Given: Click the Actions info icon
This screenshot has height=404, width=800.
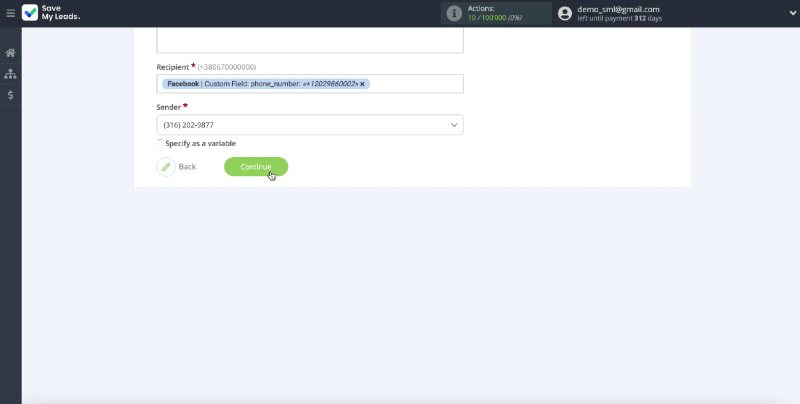Looking at the screenshot, I should (x=454, y=13).
